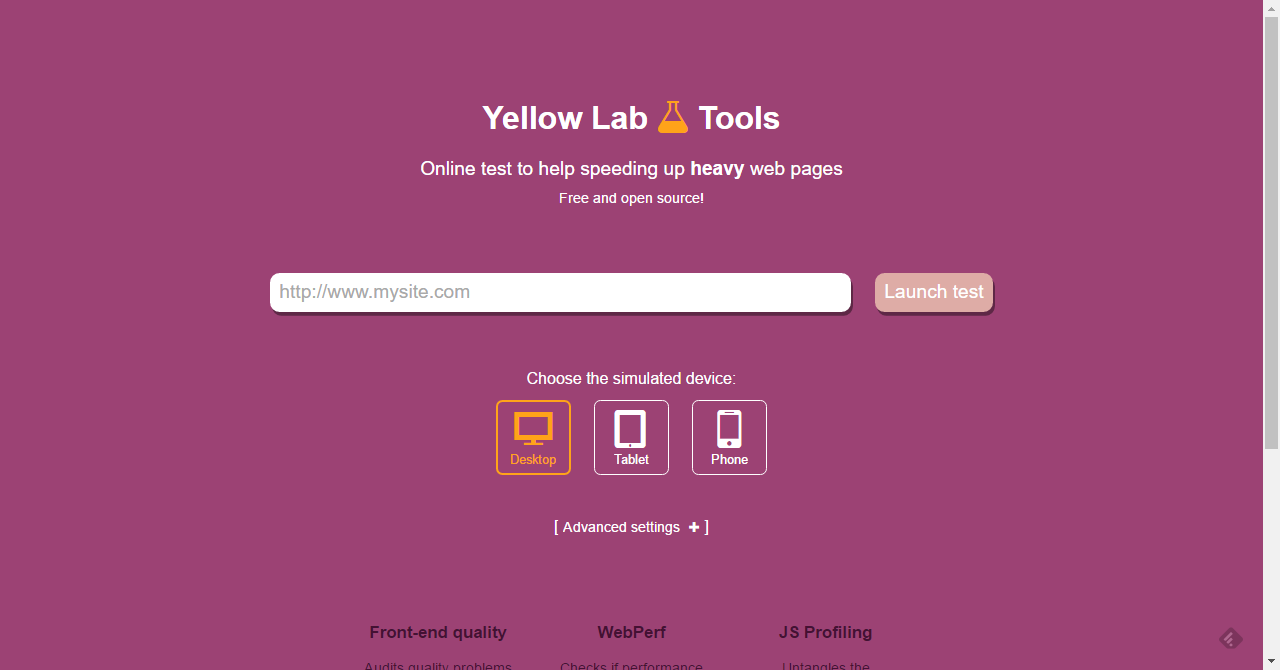1280x670 pixels.
Task: Click the bold word heavy in tagline
Action: click(717, 168)
